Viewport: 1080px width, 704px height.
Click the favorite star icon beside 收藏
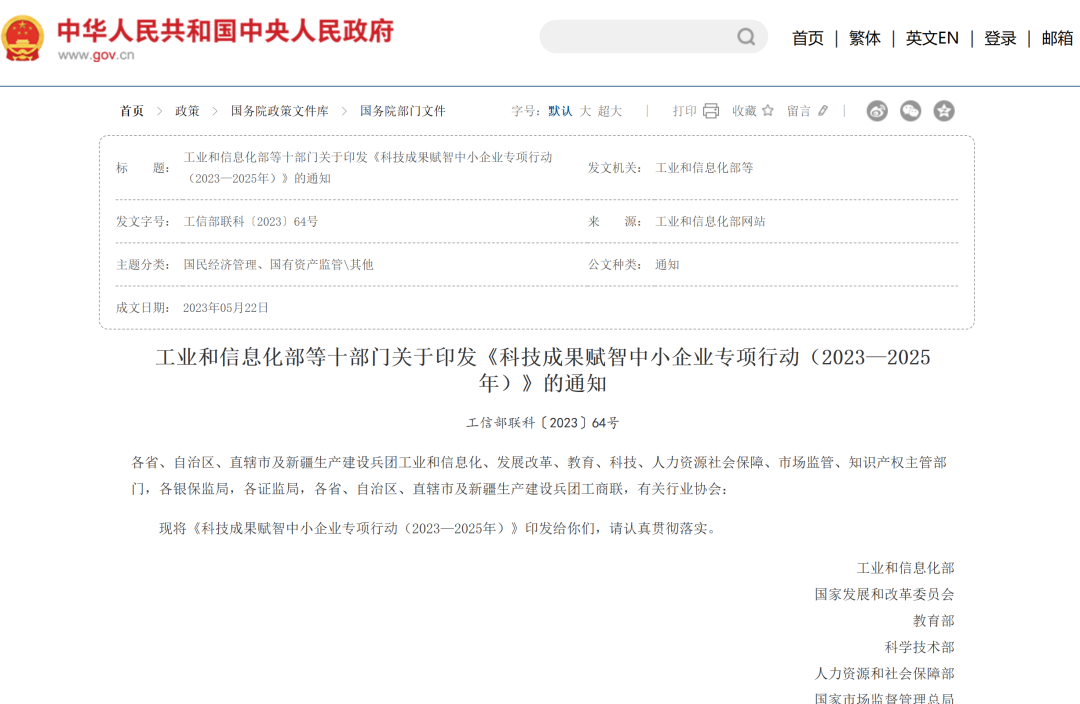(768, 110)
